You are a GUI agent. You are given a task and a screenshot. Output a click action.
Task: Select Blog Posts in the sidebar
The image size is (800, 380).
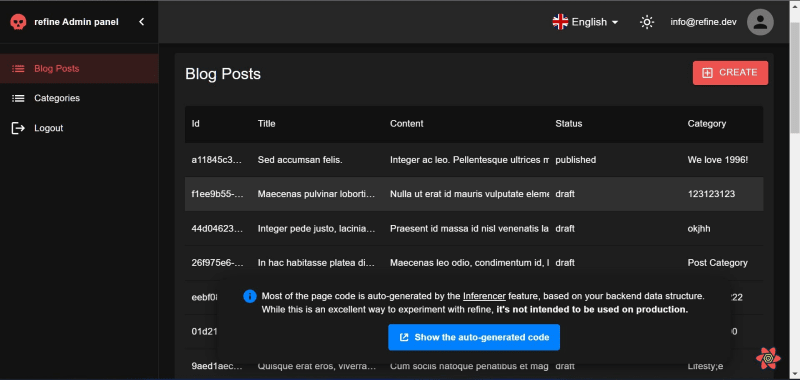(79, 68)
